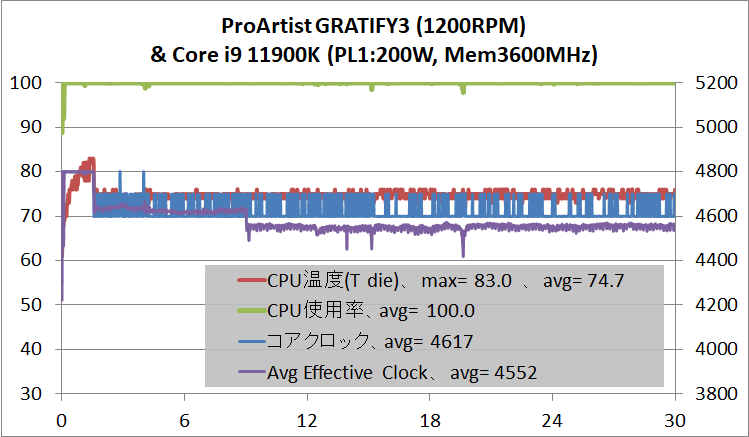749x437 pixels.
Task: Click the left axis label '40'
Action: click(31, 349)
